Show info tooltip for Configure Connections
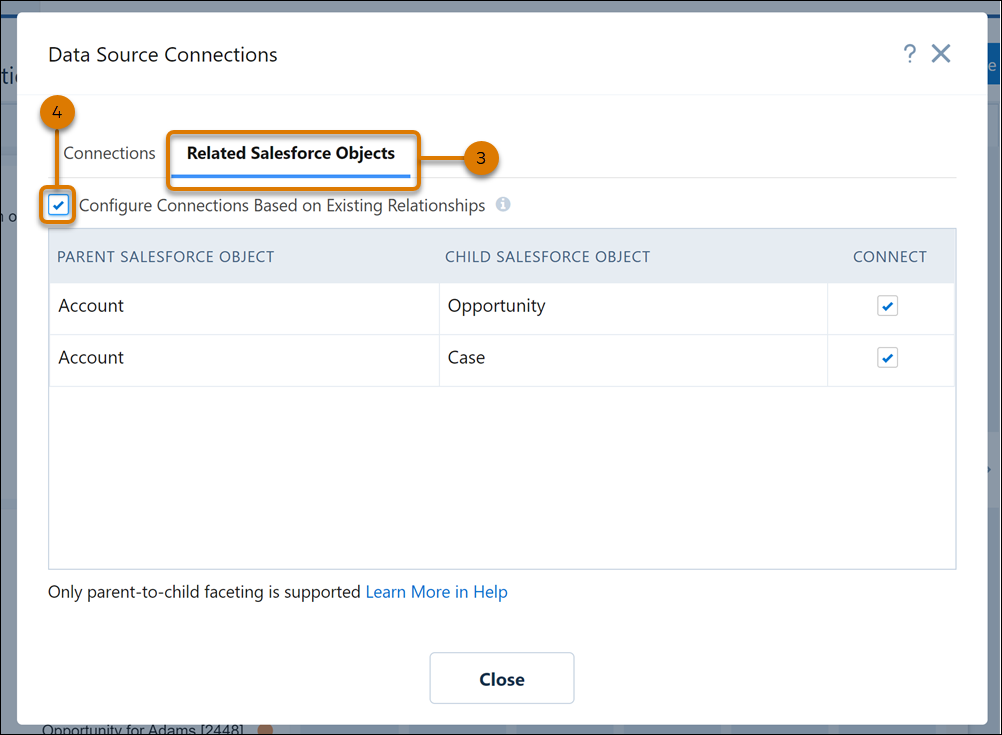Image resolution: width=1002 pixels, height=735 pixels. (x=503, y=205)
